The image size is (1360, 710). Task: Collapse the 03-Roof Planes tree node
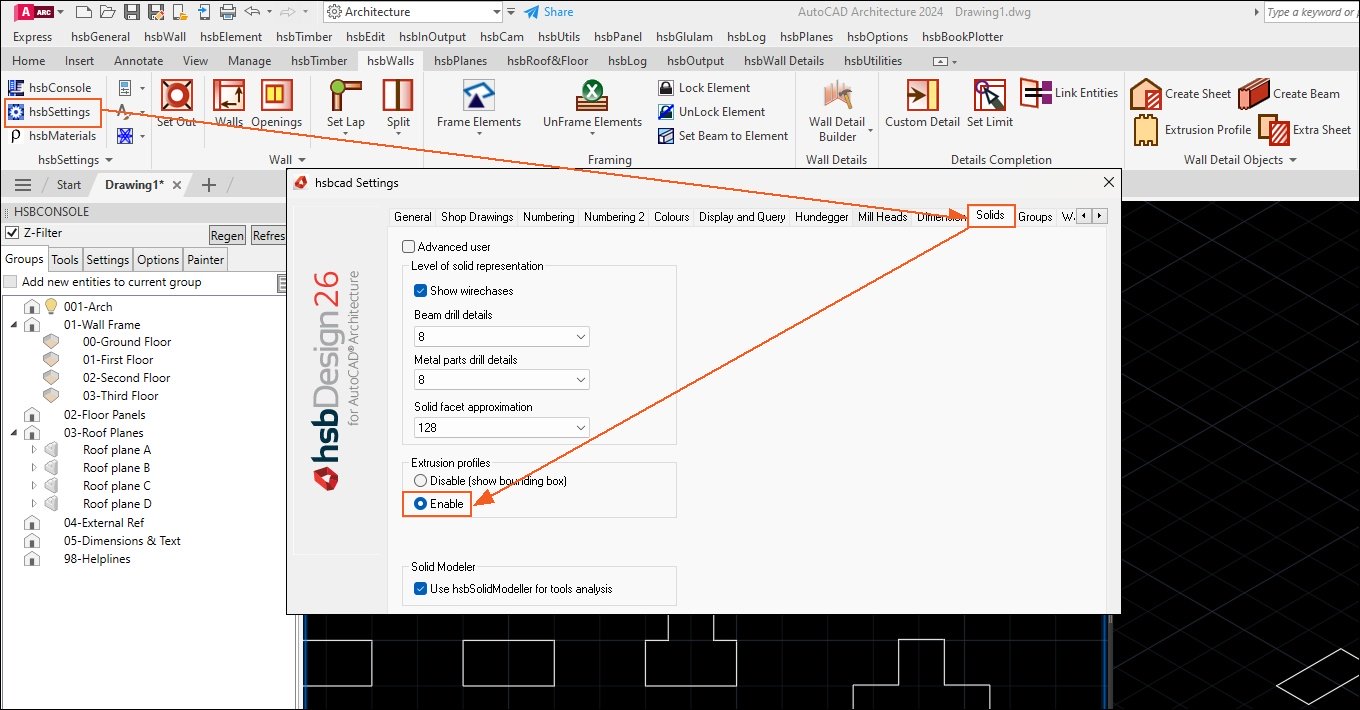point(14,433)
